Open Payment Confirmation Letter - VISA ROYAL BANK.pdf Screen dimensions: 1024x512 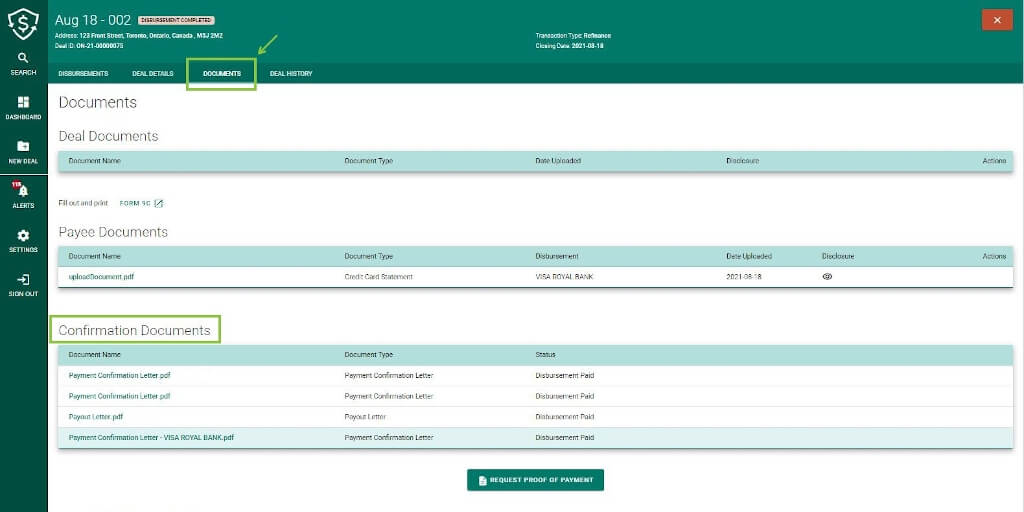pyautogui.click(x=151, y=438)
